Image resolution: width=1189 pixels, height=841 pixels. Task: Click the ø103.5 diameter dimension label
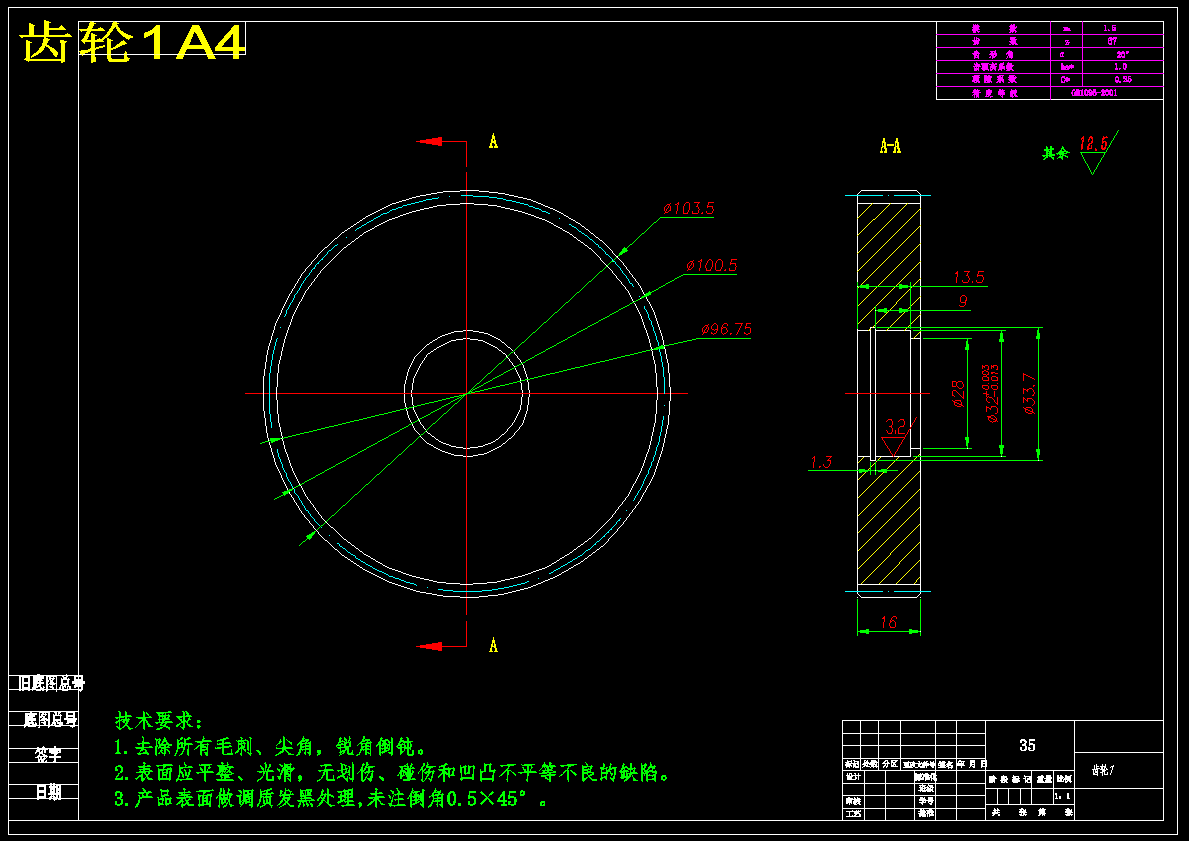(689, 209)
